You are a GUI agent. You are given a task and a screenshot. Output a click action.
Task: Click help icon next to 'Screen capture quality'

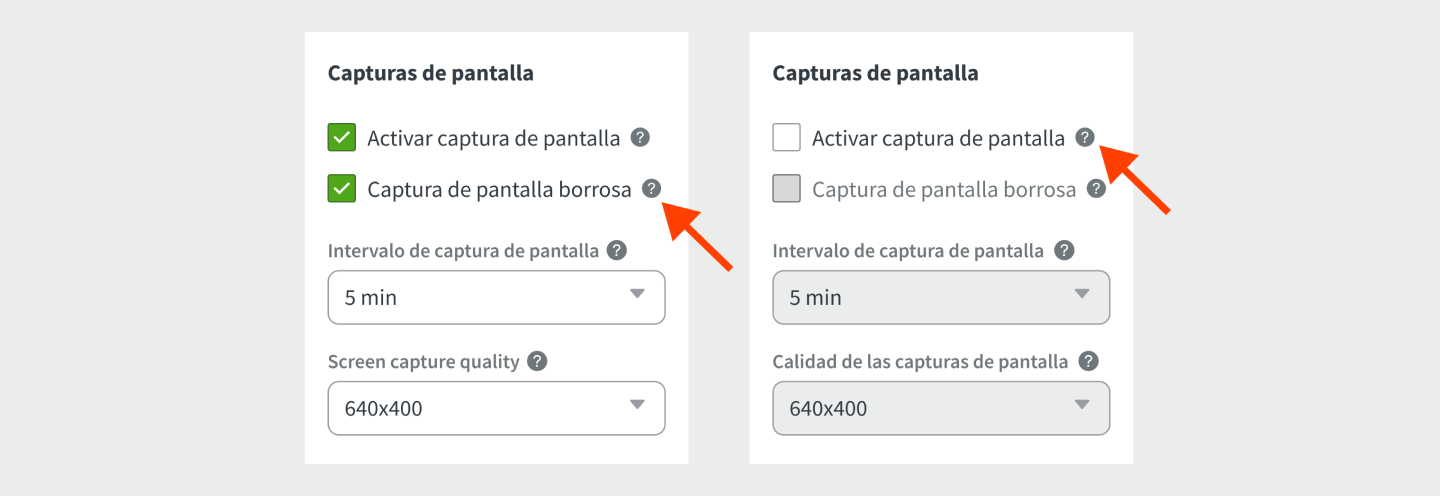537,361
